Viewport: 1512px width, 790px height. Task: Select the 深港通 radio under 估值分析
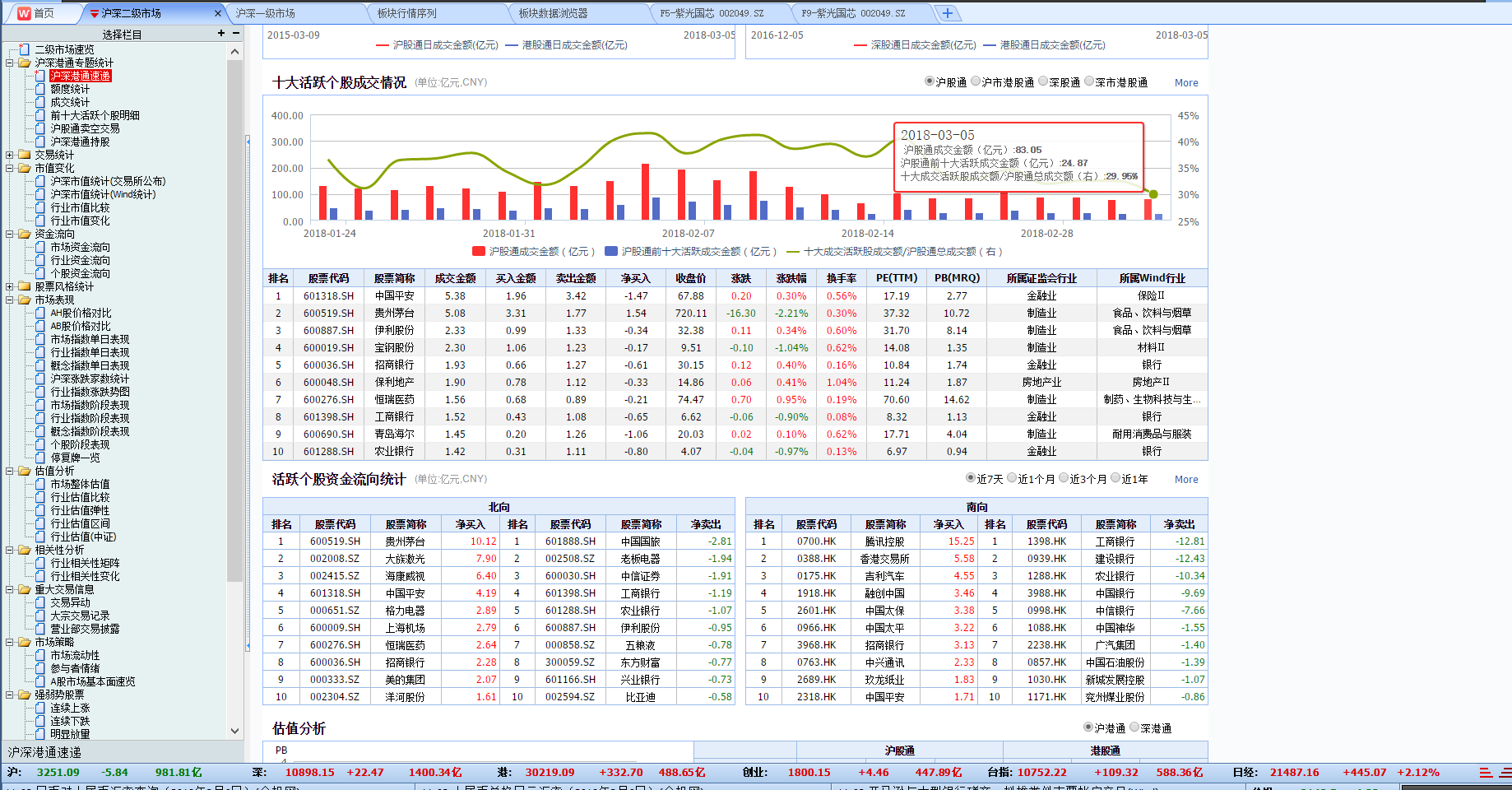point(1134,727)
